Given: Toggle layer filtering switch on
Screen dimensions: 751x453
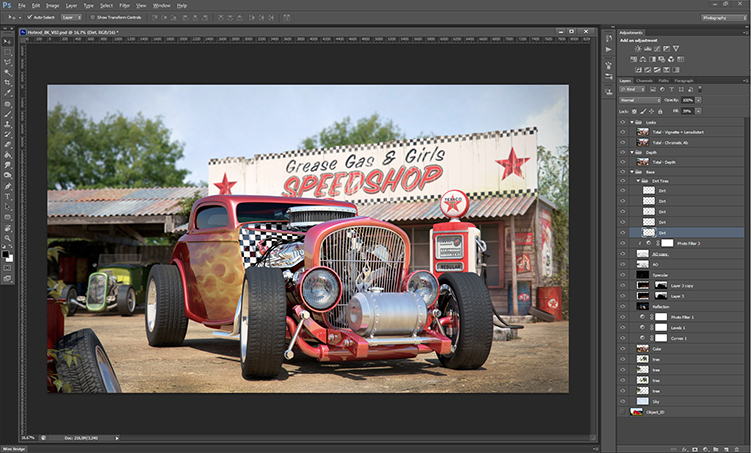Looking at the screenshot, I should pos(700,90).
